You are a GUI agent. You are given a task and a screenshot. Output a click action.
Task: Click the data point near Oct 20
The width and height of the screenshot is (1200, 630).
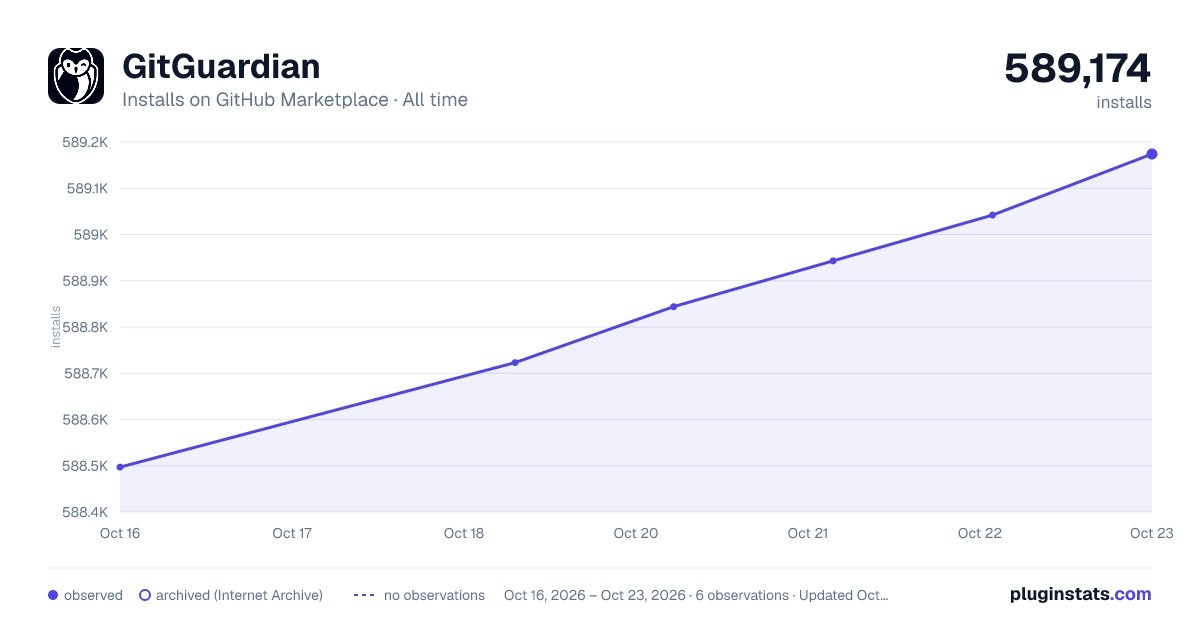pos(674,307)
